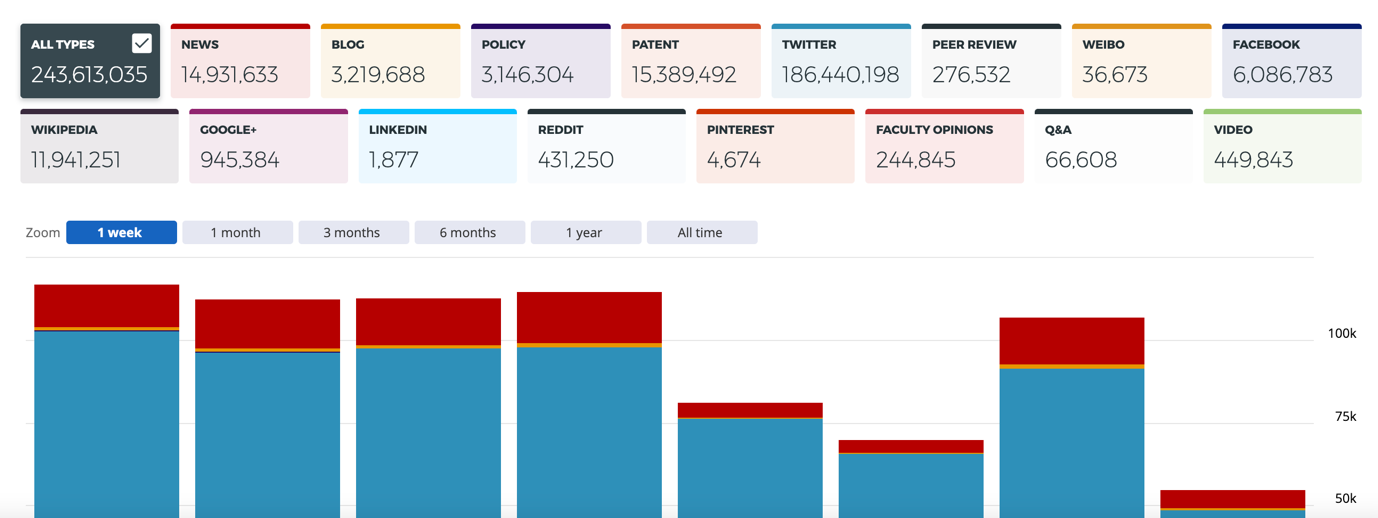This screenshot has width=1378, height=518.
Task: Select the News filter card
Action: (x=240, y=62)
